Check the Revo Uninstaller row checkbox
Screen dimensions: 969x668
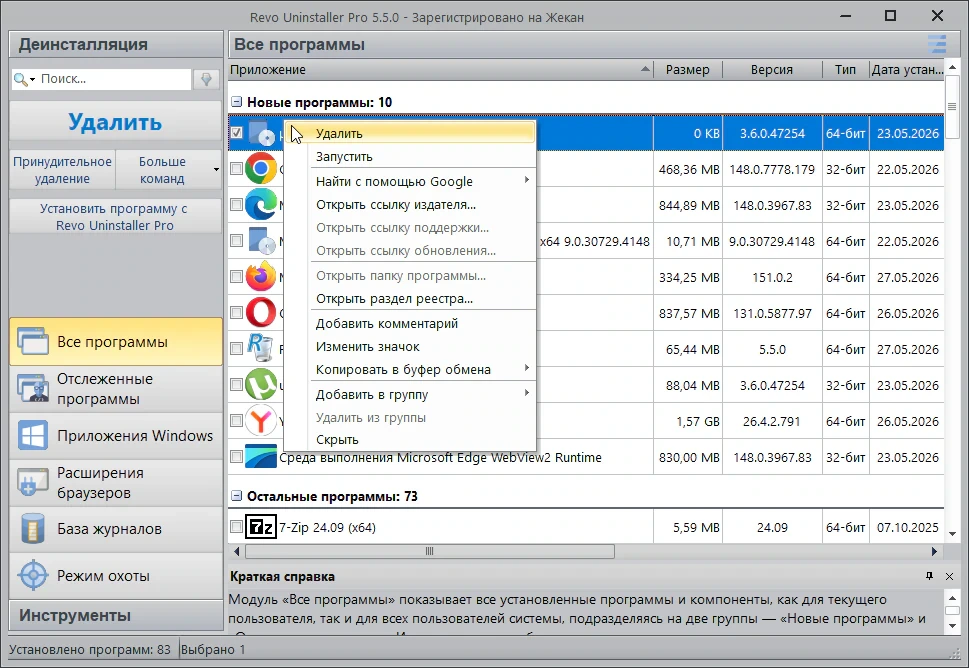click(x=236, y=349)
